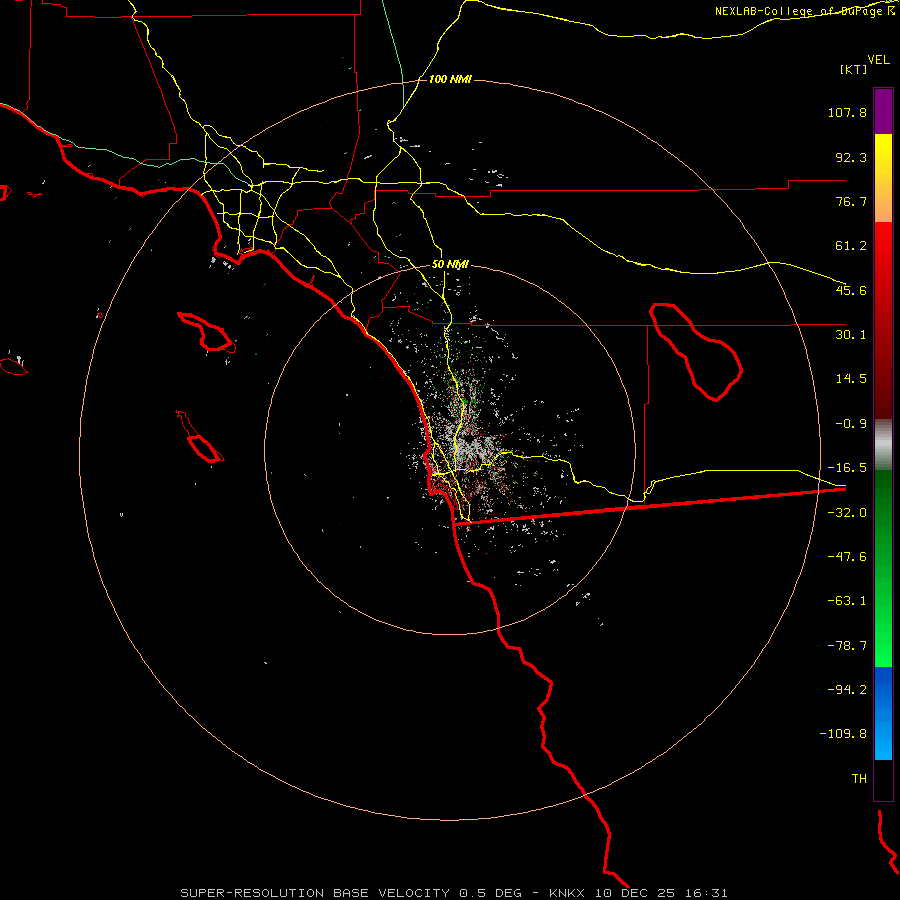
Task: Click the 100 NMI range ring label
Action: [450, 79]
